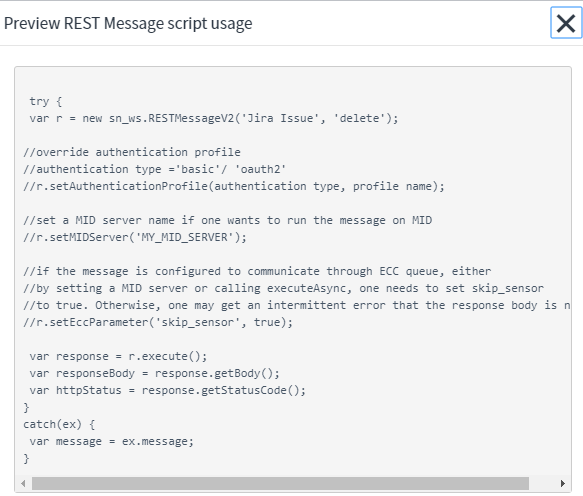Click the '//set a MID server name' comment
583x496 pixels.
coord(228,220)
